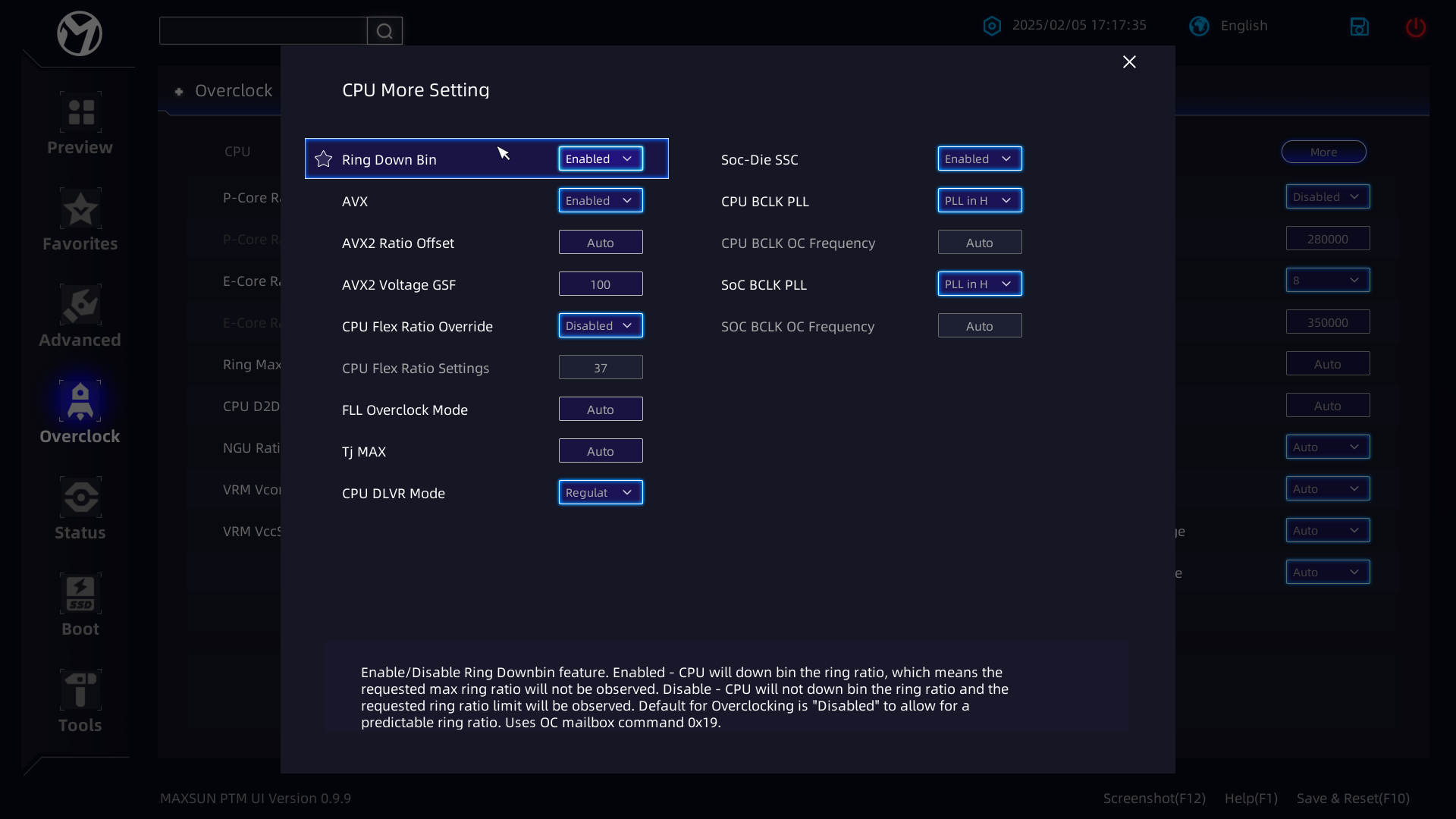Click the red power icon

pyautogui.click(x=1415, y=27)
